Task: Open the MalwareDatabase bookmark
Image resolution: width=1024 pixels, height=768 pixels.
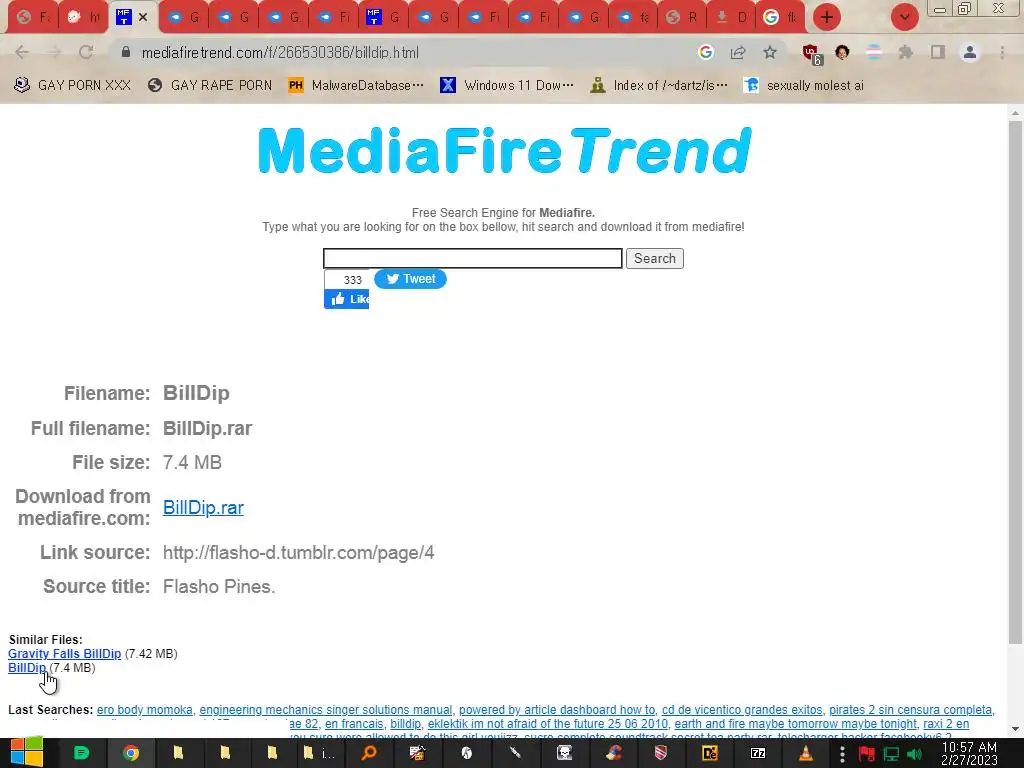Action: click(x=356, y=85)
